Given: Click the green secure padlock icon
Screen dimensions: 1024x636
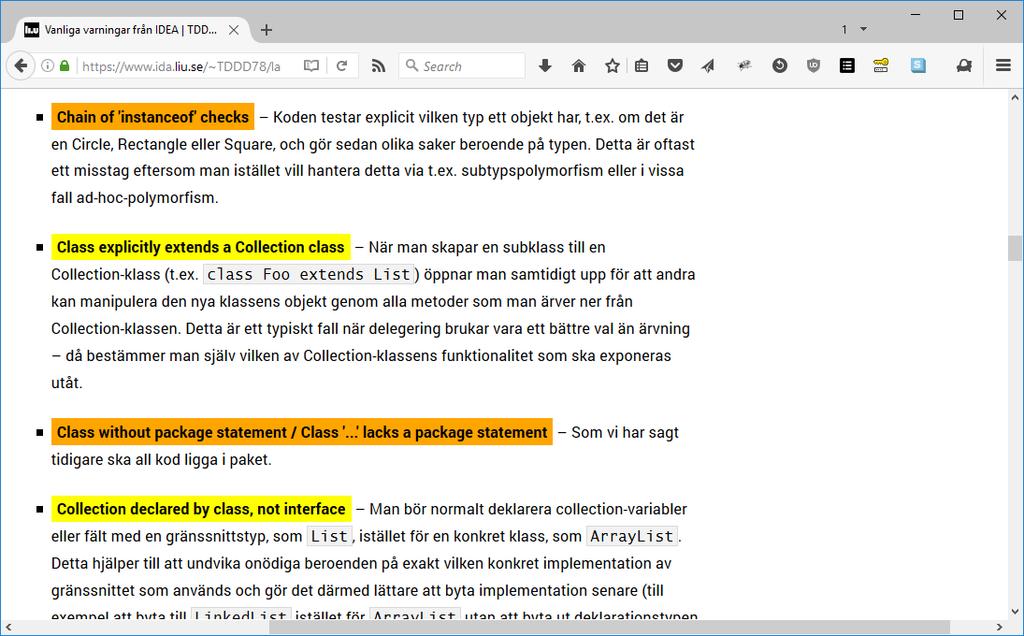Looking at the screenshot, I should 64,66.
